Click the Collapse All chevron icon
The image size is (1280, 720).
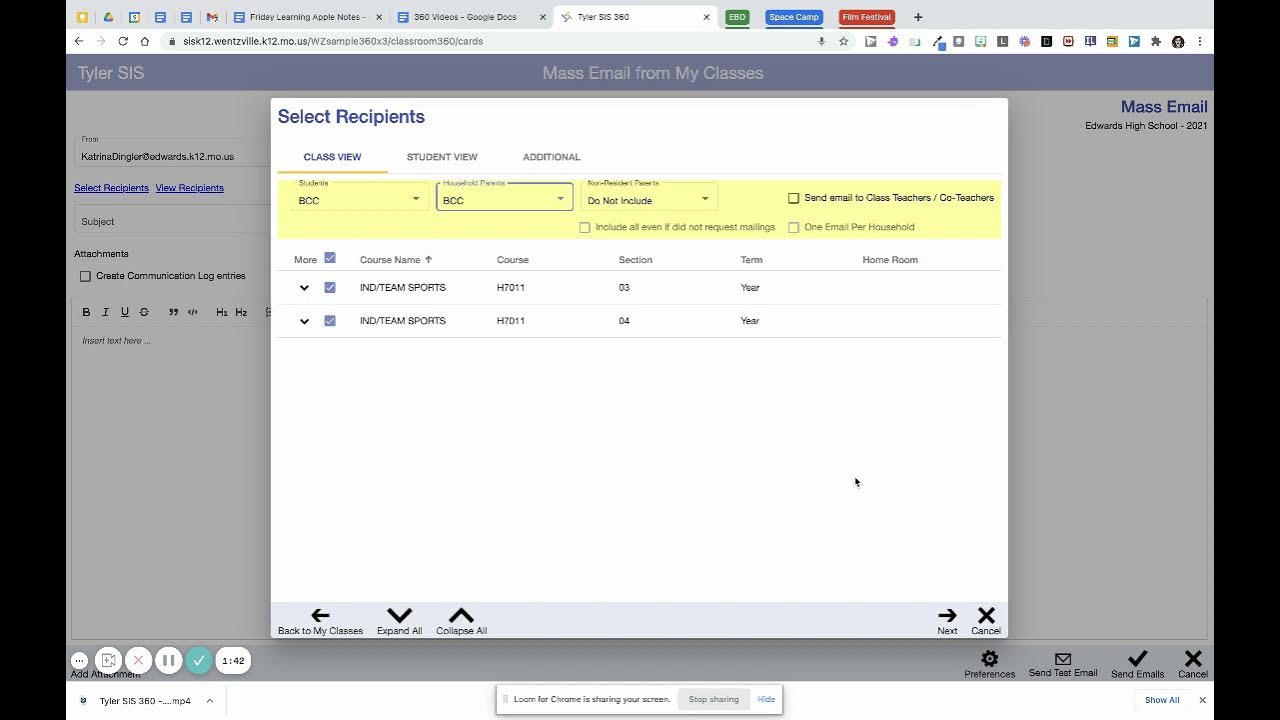tap(461, 616)
